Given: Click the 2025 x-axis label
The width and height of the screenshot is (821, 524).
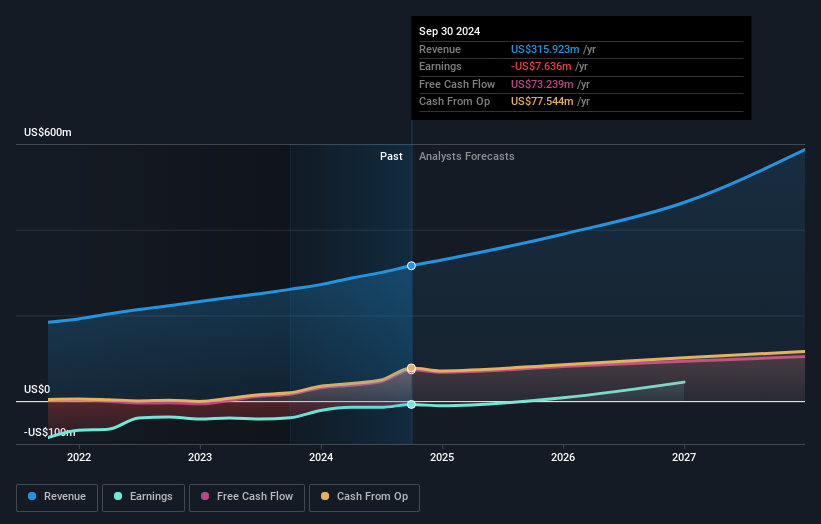Looking at the screenshot, I should pos(442,458).
